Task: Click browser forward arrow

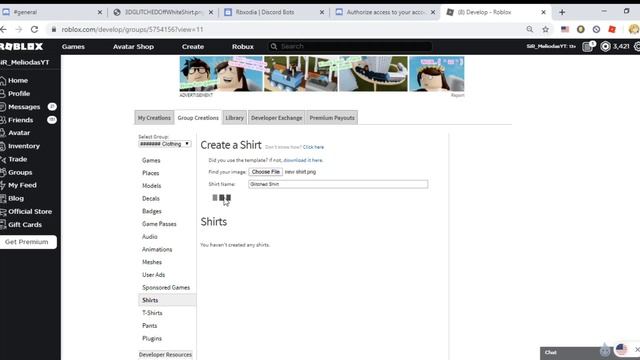Action: point(19,29)
